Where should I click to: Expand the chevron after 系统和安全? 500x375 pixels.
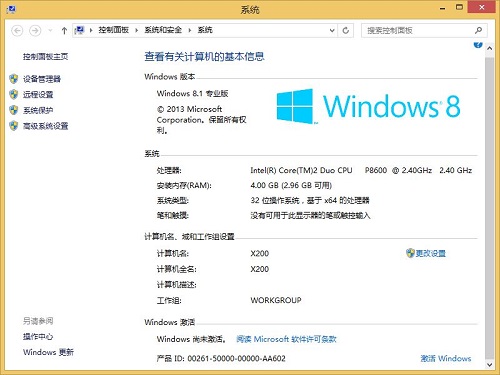190,31
